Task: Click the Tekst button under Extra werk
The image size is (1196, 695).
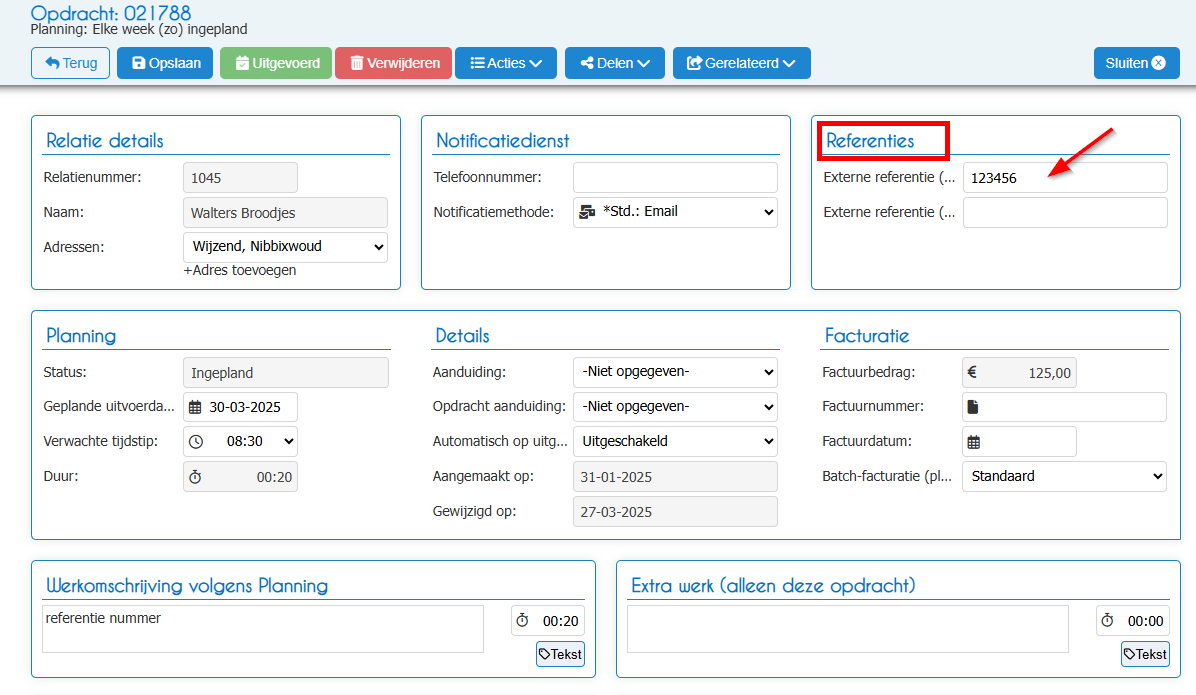Action: (x=1145, y=654)
